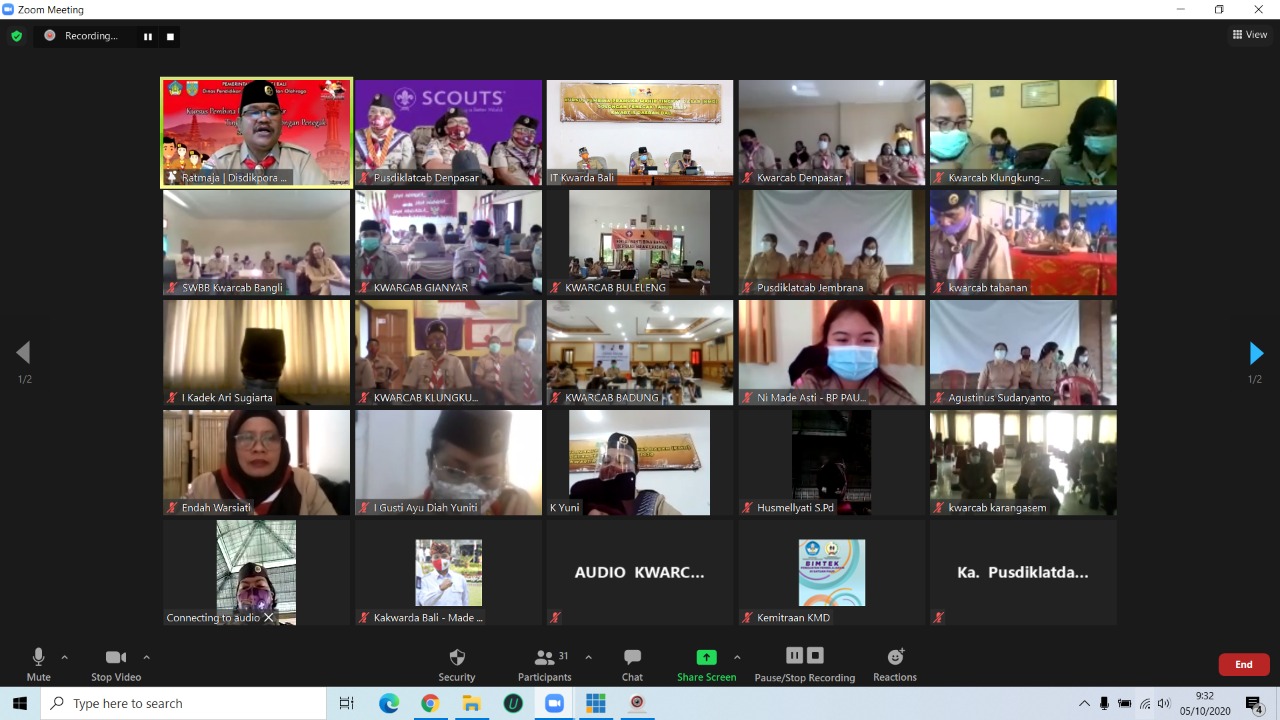This screenshot has height=720, width=1280.
Task: Open the Chat panel
Action: tap(632, 658)
